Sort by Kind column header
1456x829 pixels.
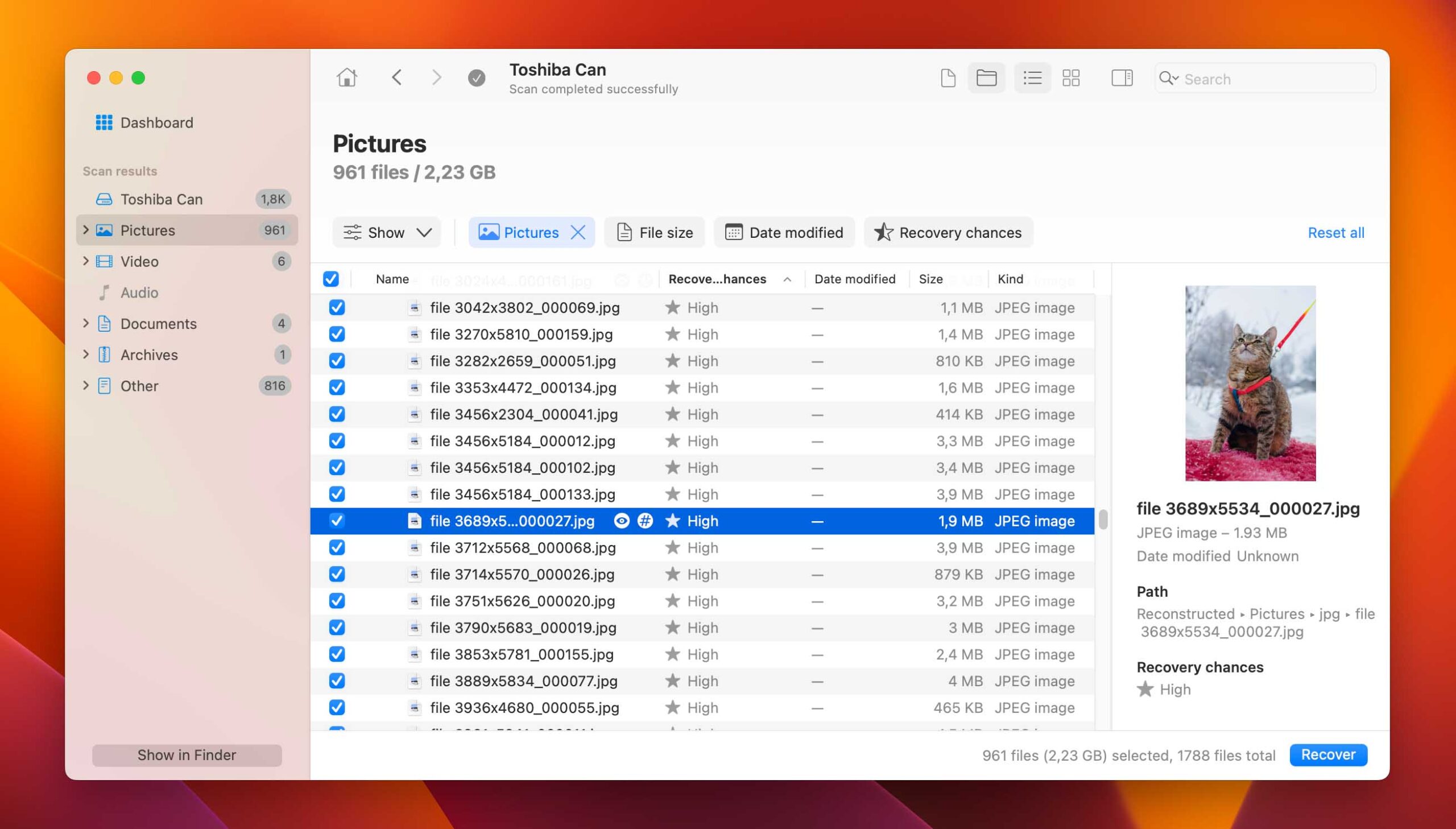pyautogui.click(x=1010, y=279)
